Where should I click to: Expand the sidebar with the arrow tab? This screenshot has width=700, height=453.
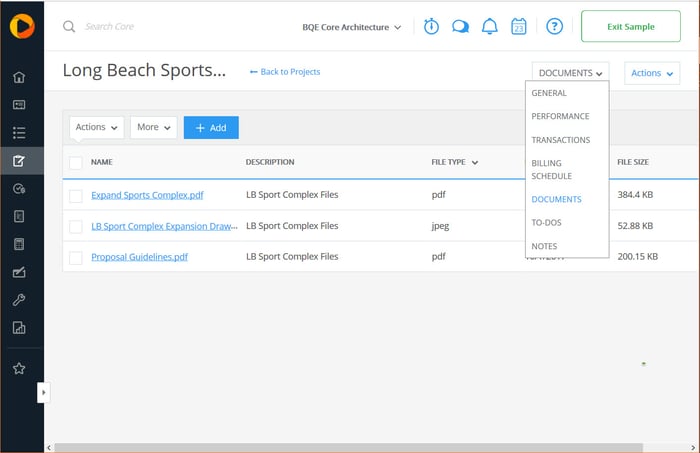43,393
